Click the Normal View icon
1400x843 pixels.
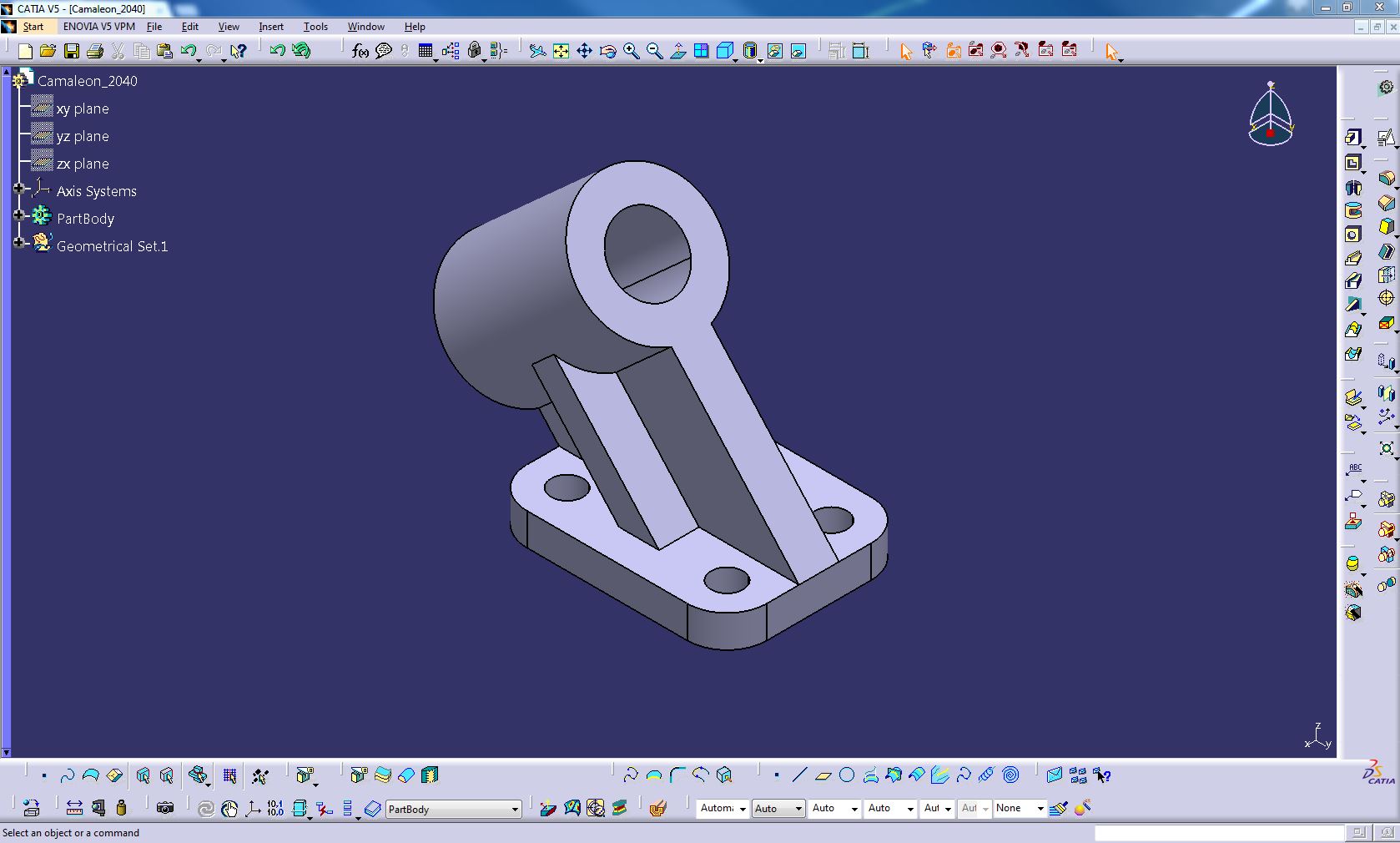pyautogui.click(x=678, y=51)
